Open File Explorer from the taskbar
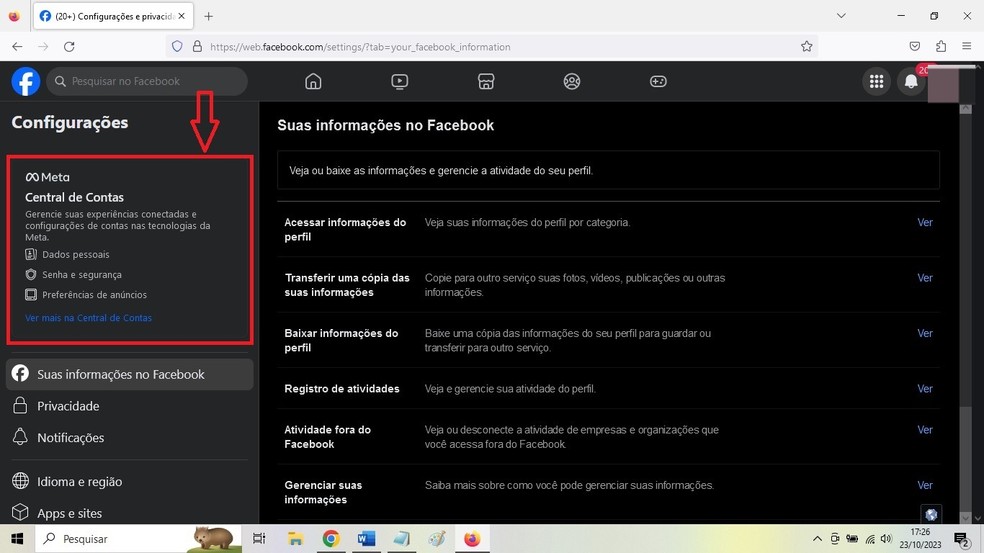Viewport: 984px width, 553px height. pos(295,539)
